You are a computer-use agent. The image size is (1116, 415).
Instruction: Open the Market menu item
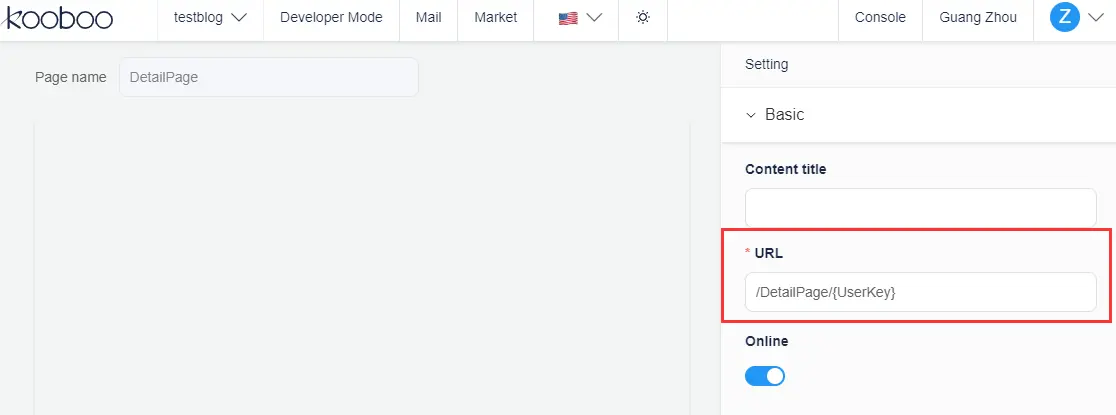496,17
